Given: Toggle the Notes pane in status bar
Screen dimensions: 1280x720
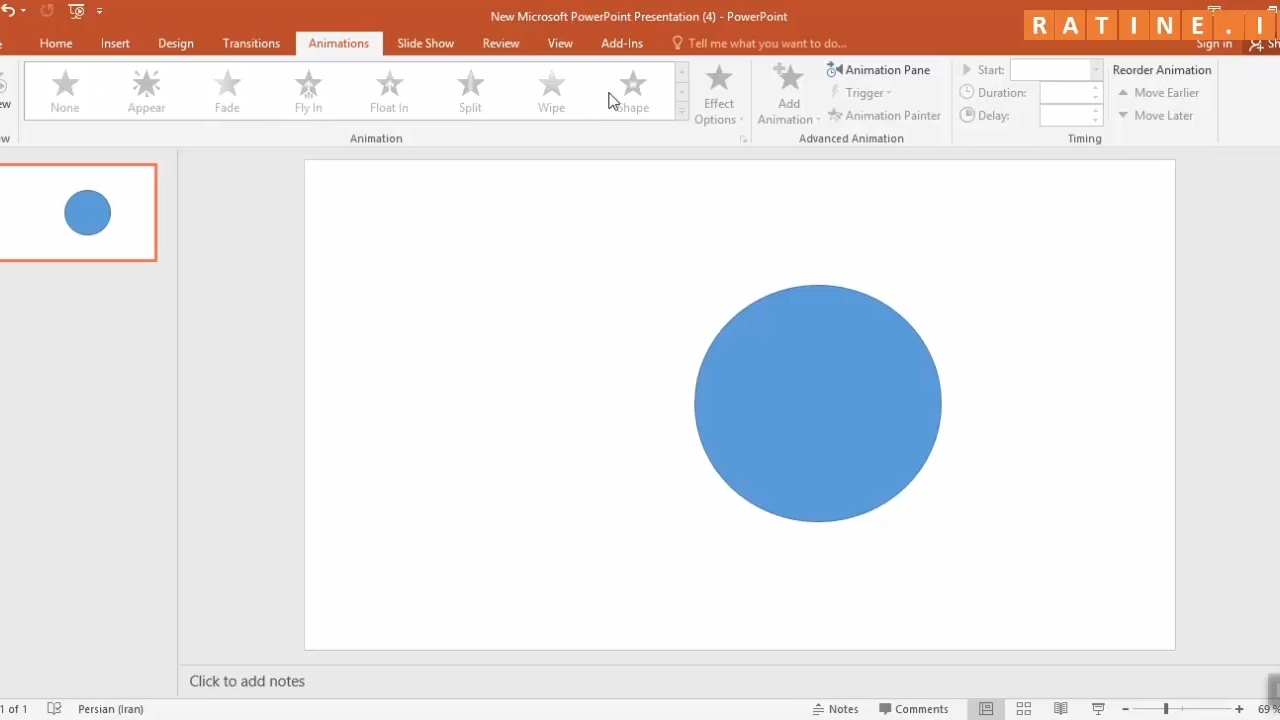Looking at the screenshot, I should 835,709.
